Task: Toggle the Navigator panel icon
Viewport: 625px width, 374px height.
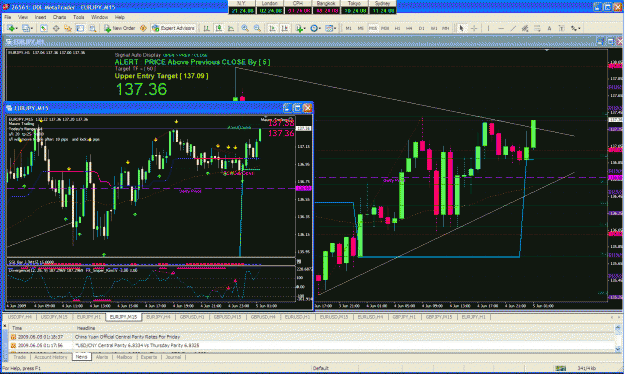Action: [x=68, y=28]
